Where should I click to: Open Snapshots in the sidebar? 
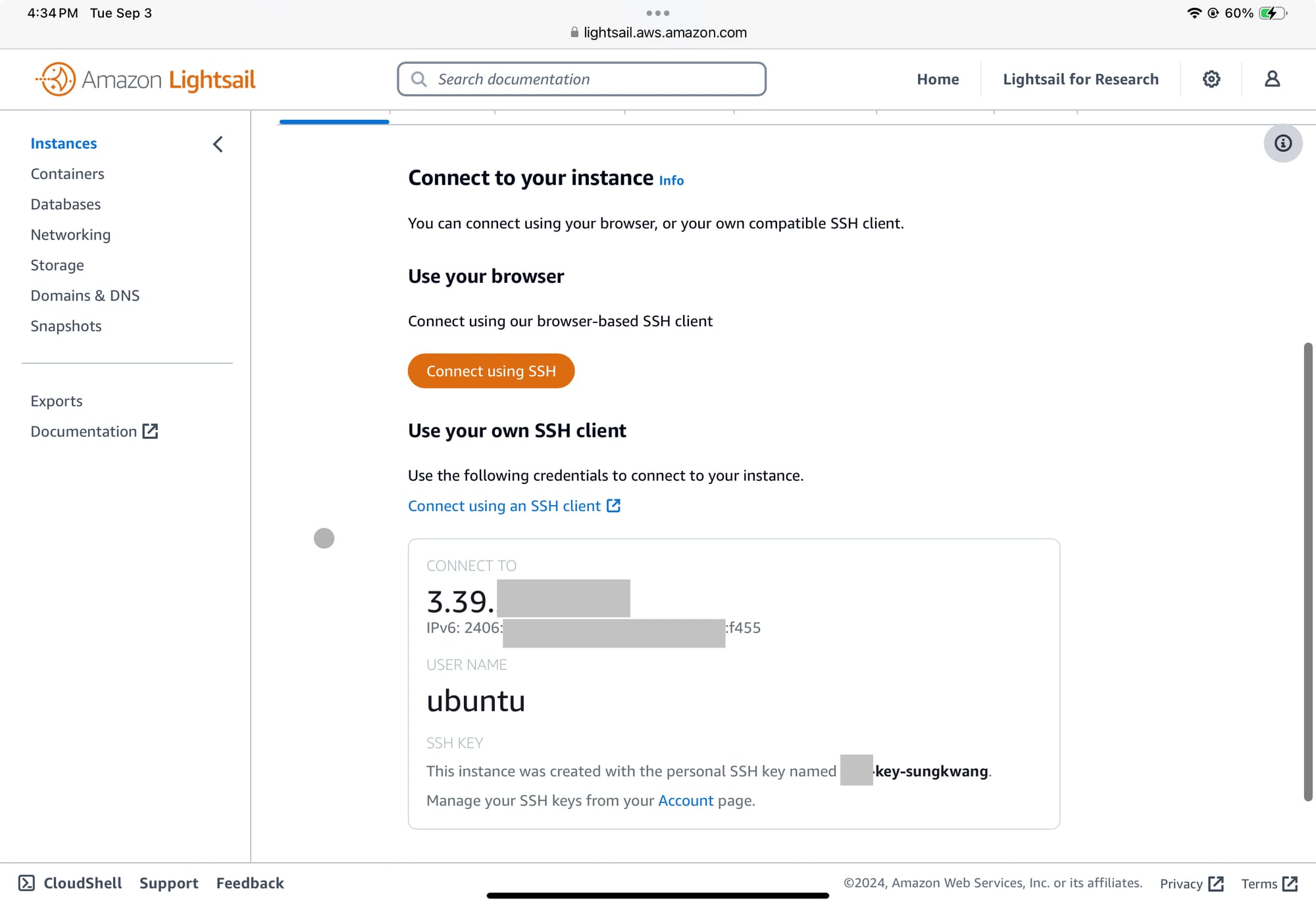click(66, 326)
